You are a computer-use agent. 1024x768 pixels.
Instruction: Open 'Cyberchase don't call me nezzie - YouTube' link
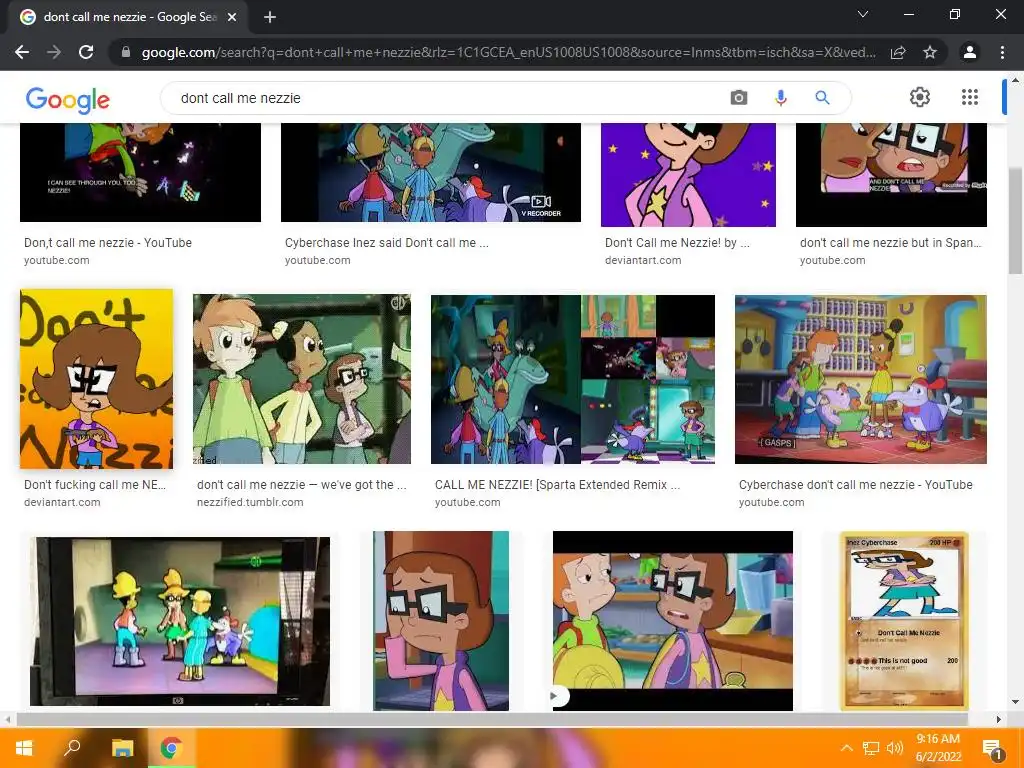point(856,485)
